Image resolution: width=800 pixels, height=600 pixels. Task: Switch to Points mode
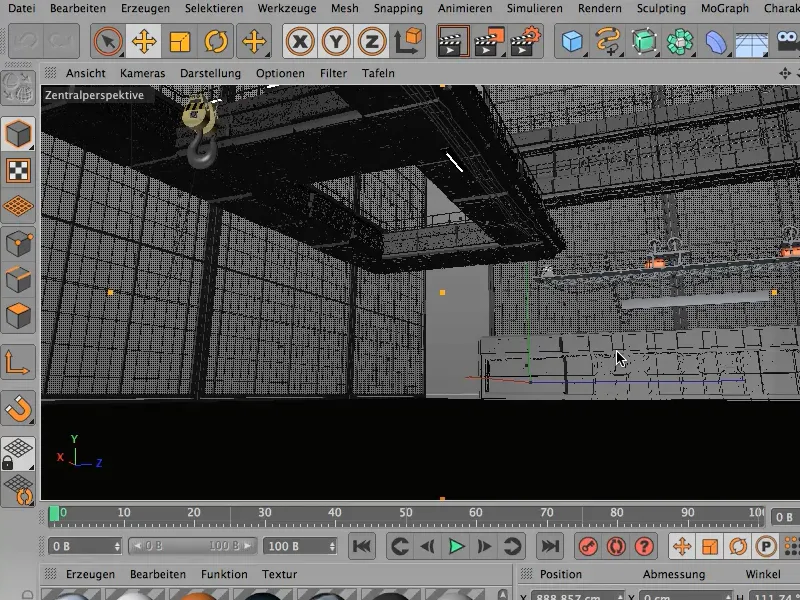pos(18,243)
